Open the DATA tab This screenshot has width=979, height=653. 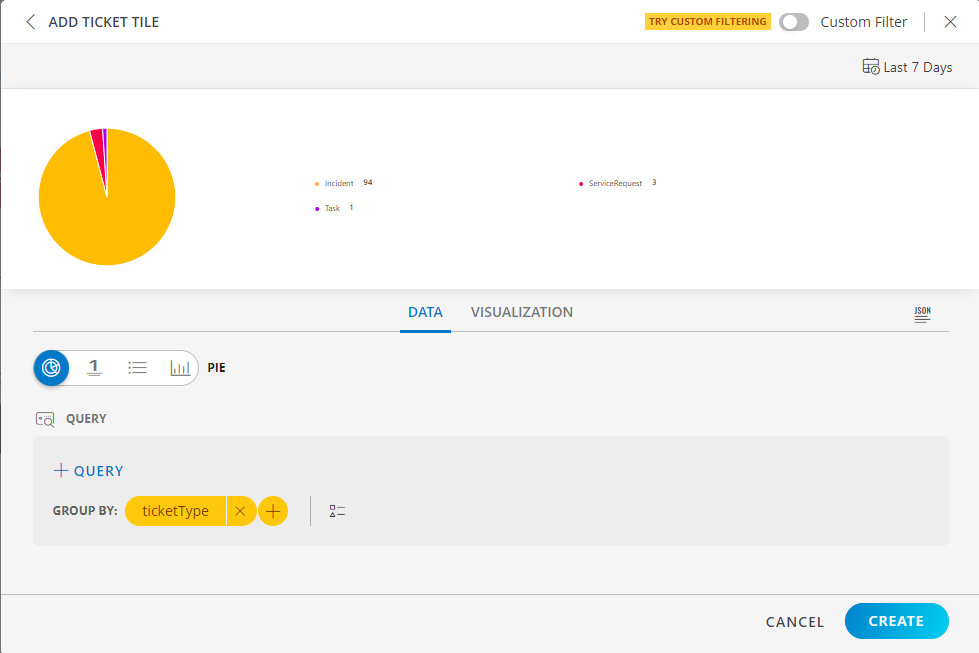point(425,312)
